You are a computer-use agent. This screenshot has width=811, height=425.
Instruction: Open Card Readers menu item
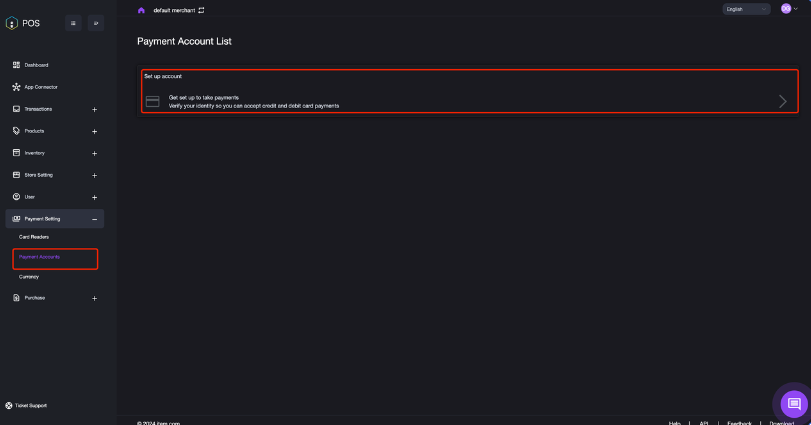(x=34, y=237)
